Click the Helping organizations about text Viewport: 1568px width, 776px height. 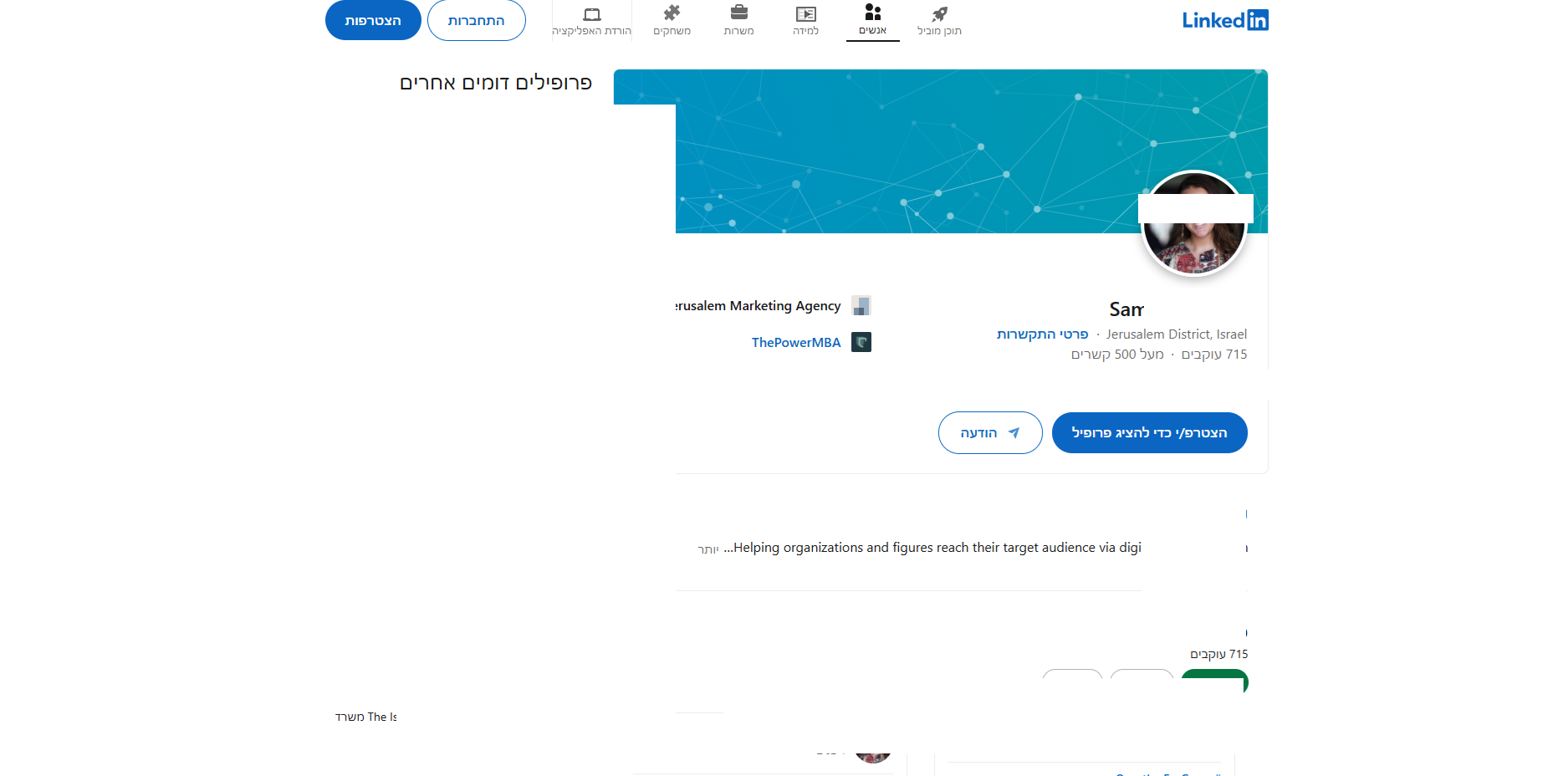pyautogui.click(x=932, y=548)
